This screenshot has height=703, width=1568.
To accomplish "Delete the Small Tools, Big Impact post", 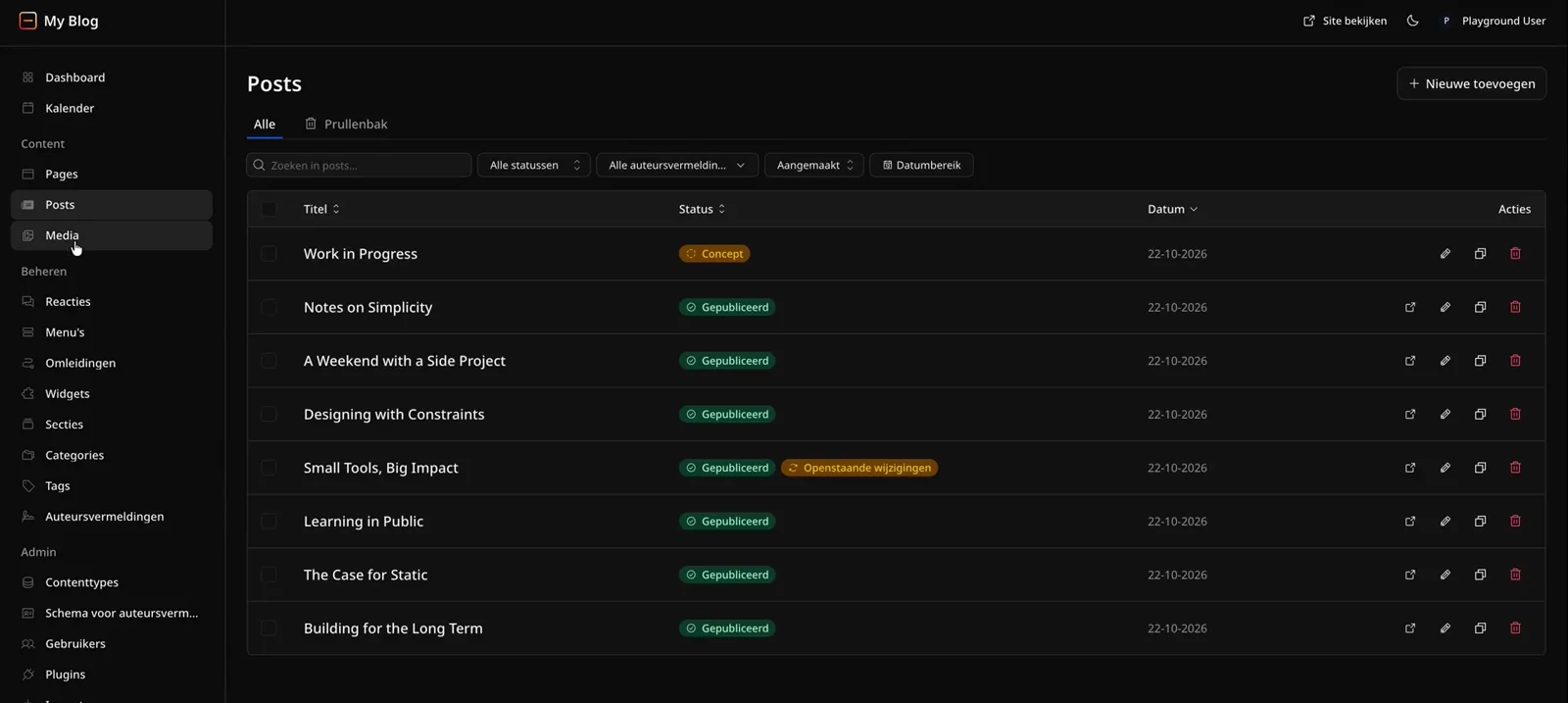I will 1515,468.
